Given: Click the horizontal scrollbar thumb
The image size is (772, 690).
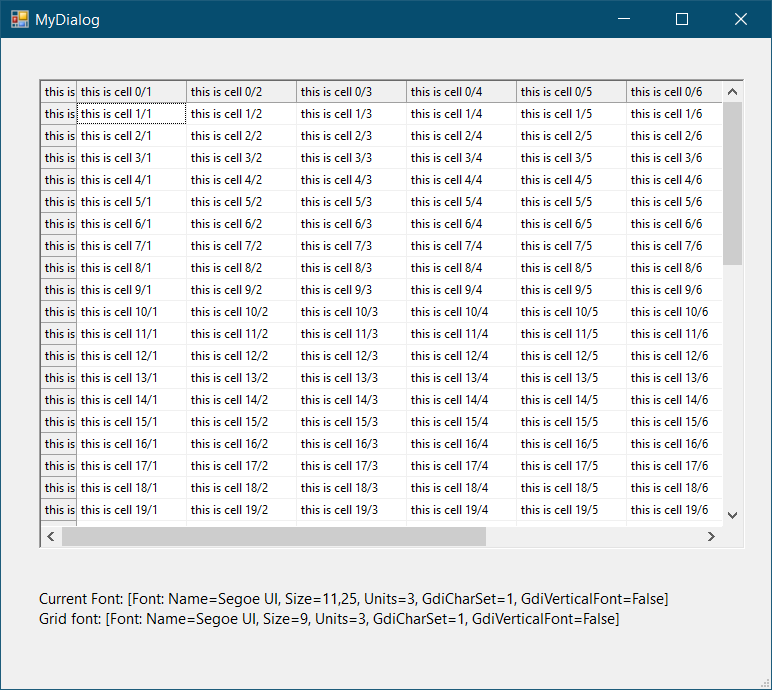Looking at the screenshot, I should [274, 536].
